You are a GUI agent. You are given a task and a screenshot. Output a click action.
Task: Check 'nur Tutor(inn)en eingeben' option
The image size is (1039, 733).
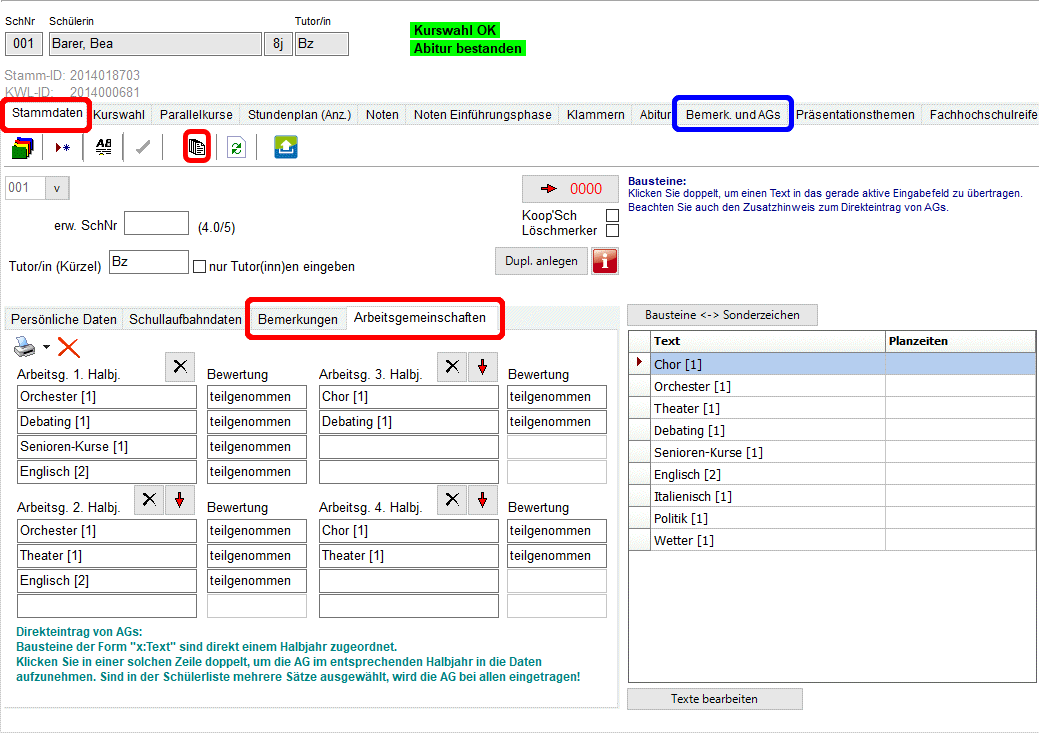[x=199, y=267]
